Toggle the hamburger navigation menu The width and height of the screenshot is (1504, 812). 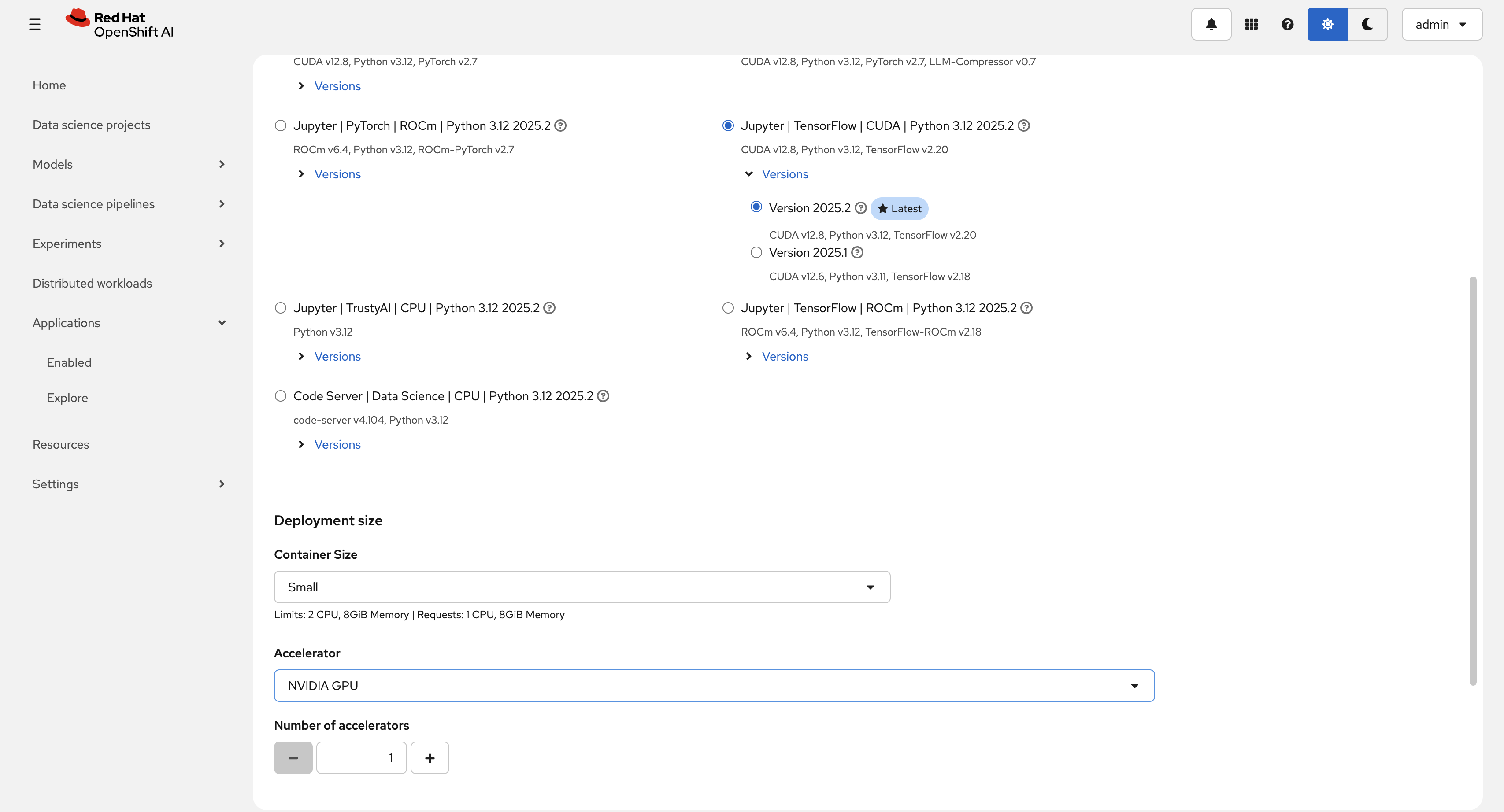click(x=34, y=24)
